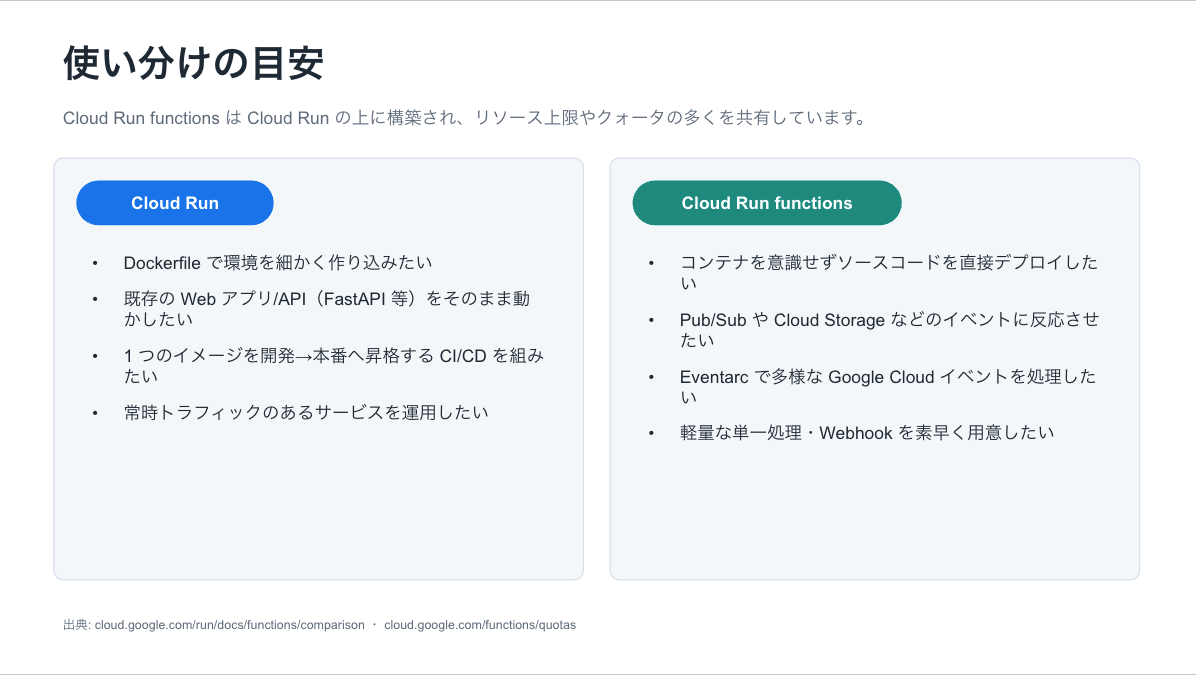This screenshot has width=1196, height=675.
Task: Click the subtitle sentence starting with Cloud Run functions は
Action: tap(465, 118)
